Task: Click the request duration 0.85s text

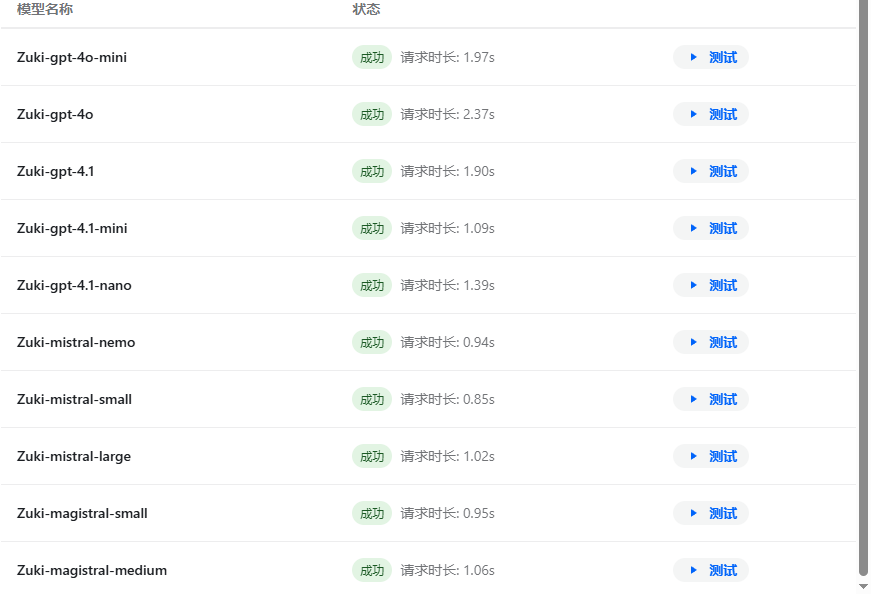Action: [447, 400]
